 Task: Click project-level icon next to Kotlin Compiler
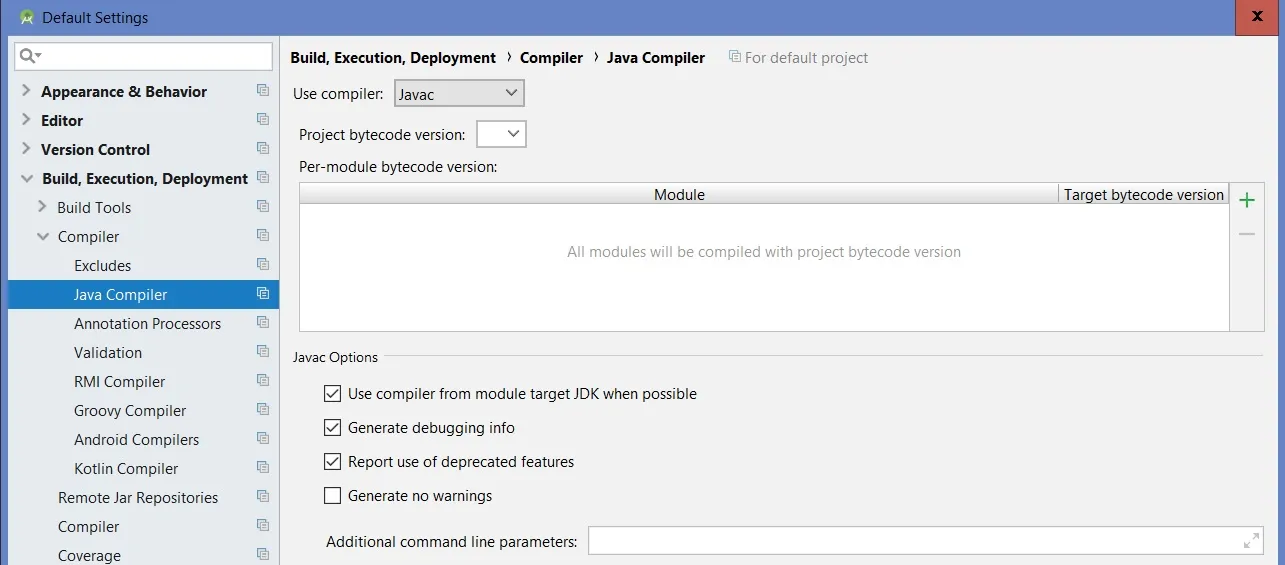[263, 468]
